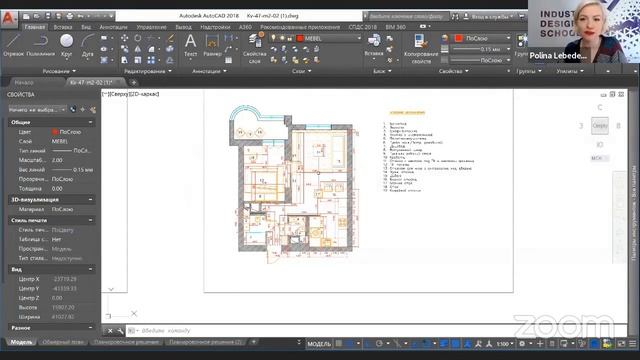Viewport: 640px width, 360px height.
Task: Toggle МОДЕЛЬ model space button
Action: pos(319,344)
